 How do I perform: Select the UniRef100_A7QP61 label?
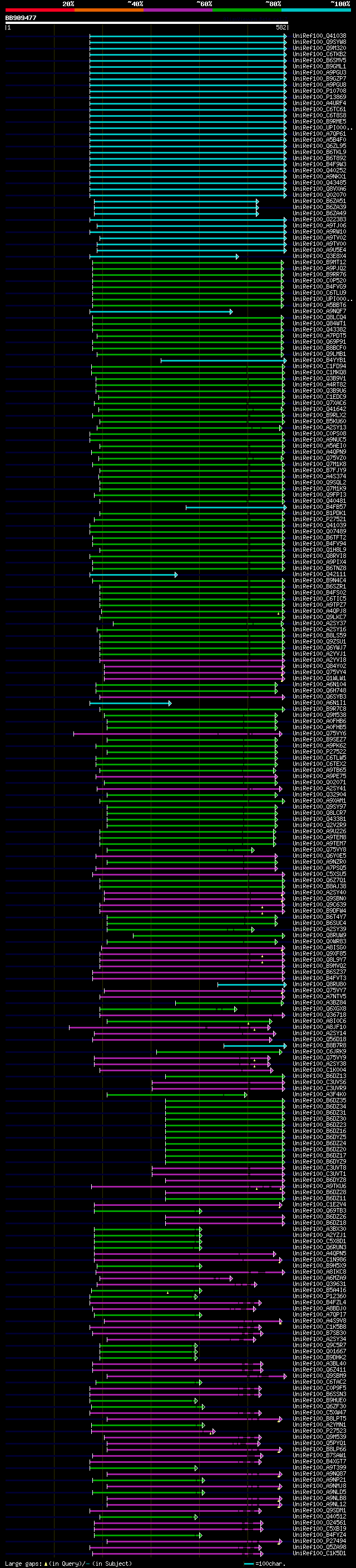[x=319, y=134]
